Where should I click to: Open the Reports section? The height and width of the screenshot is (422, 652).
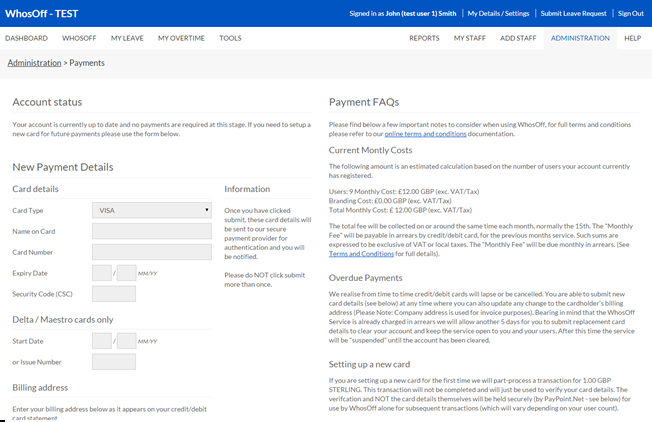pyautogui.click(x=424, y=38)
